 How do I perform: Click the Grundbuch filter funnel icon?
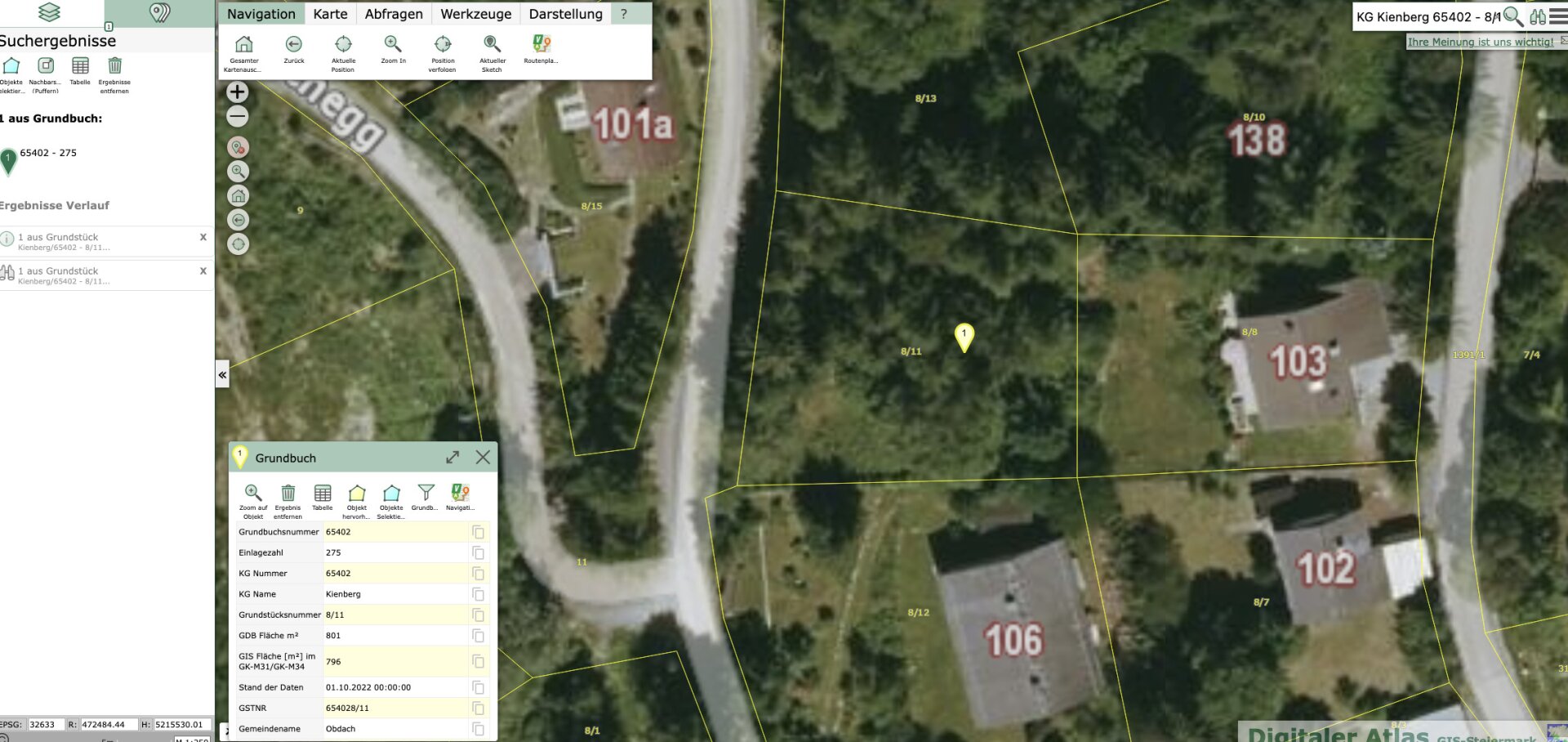pos(425,493)
